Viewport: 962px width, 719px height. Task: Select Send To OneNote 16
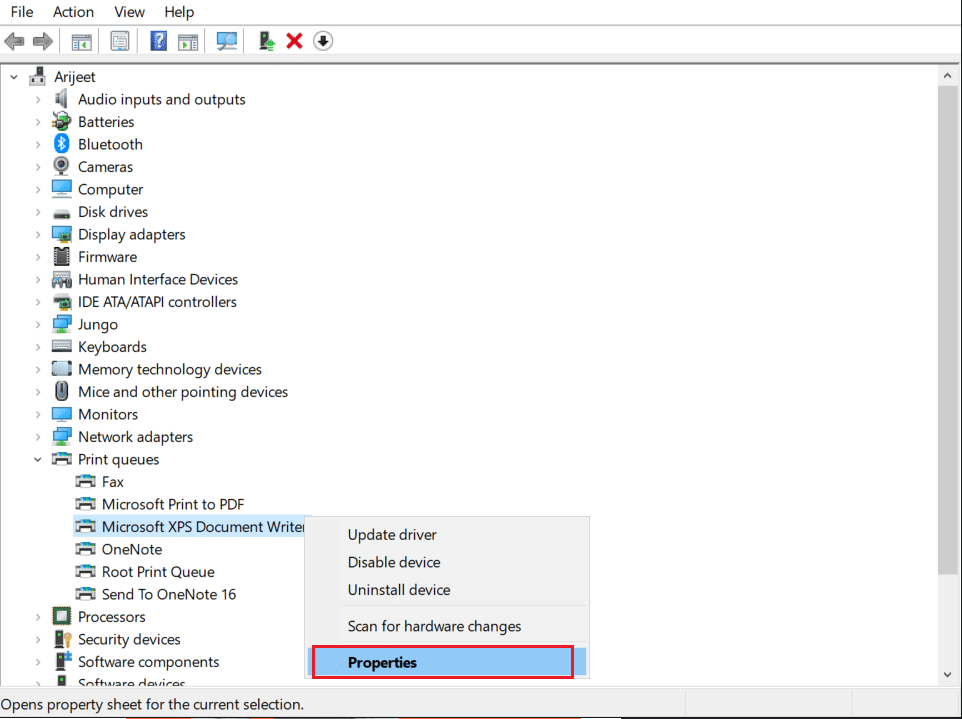(169, 594)
